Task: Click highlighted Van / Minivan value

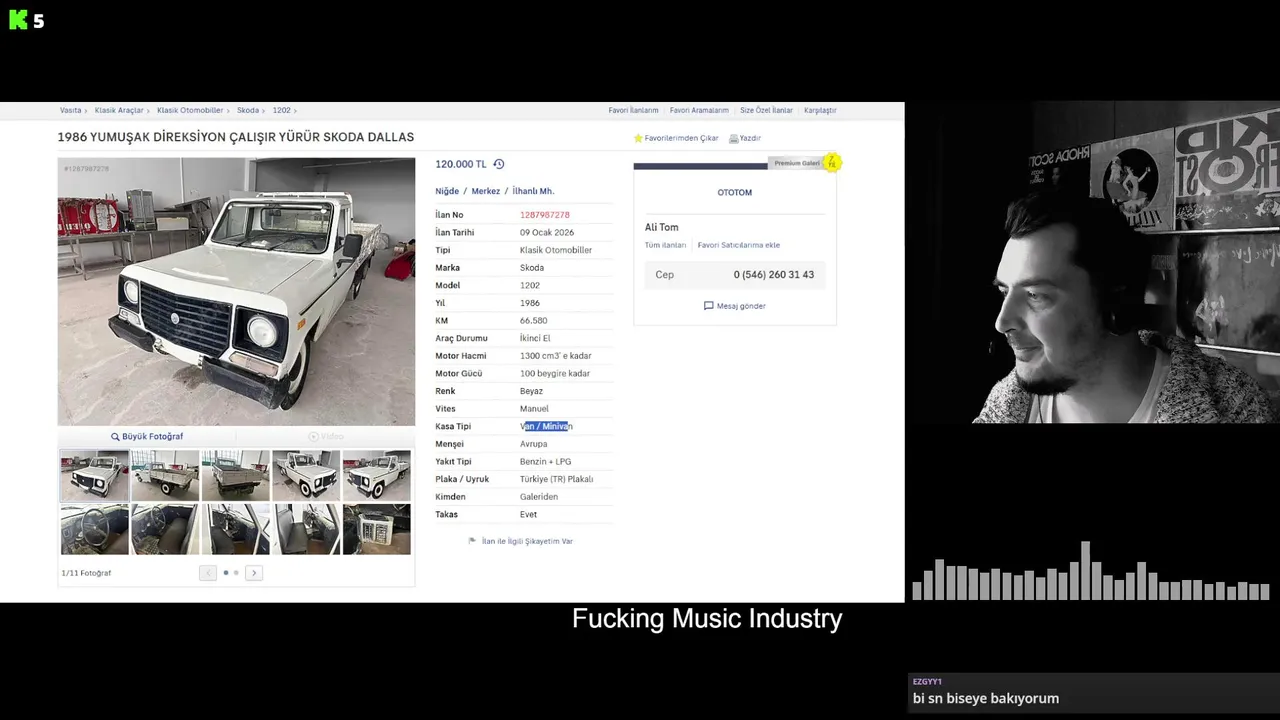Action: coord(546,426)
